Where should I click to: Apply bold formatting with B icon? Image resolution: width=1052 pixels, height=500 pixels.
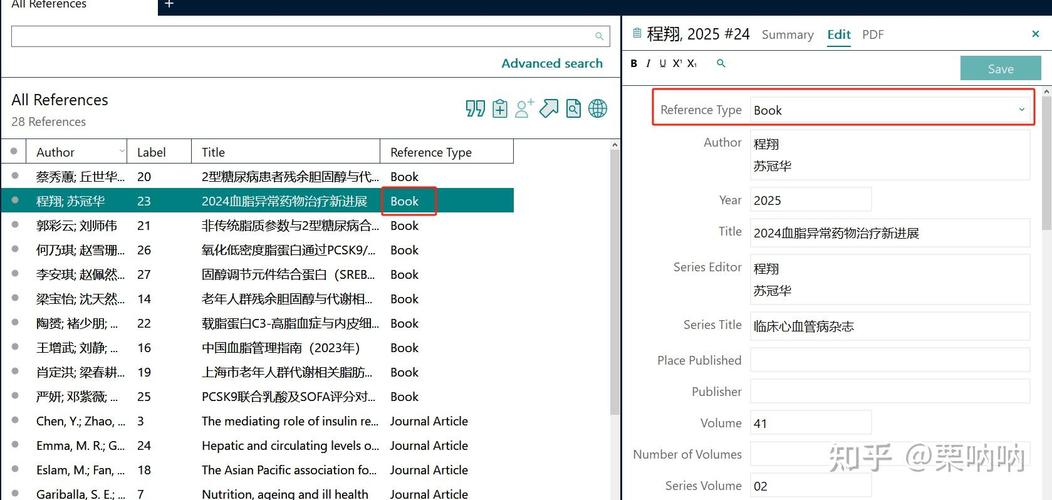point(634,64)
